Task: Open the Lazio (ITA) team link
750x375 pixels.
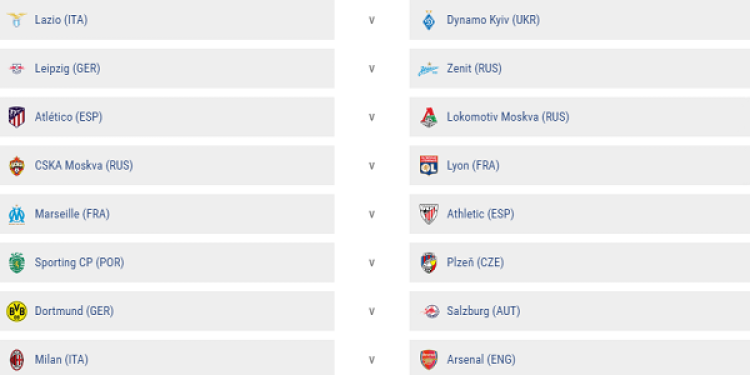Action: pos(61,20)
